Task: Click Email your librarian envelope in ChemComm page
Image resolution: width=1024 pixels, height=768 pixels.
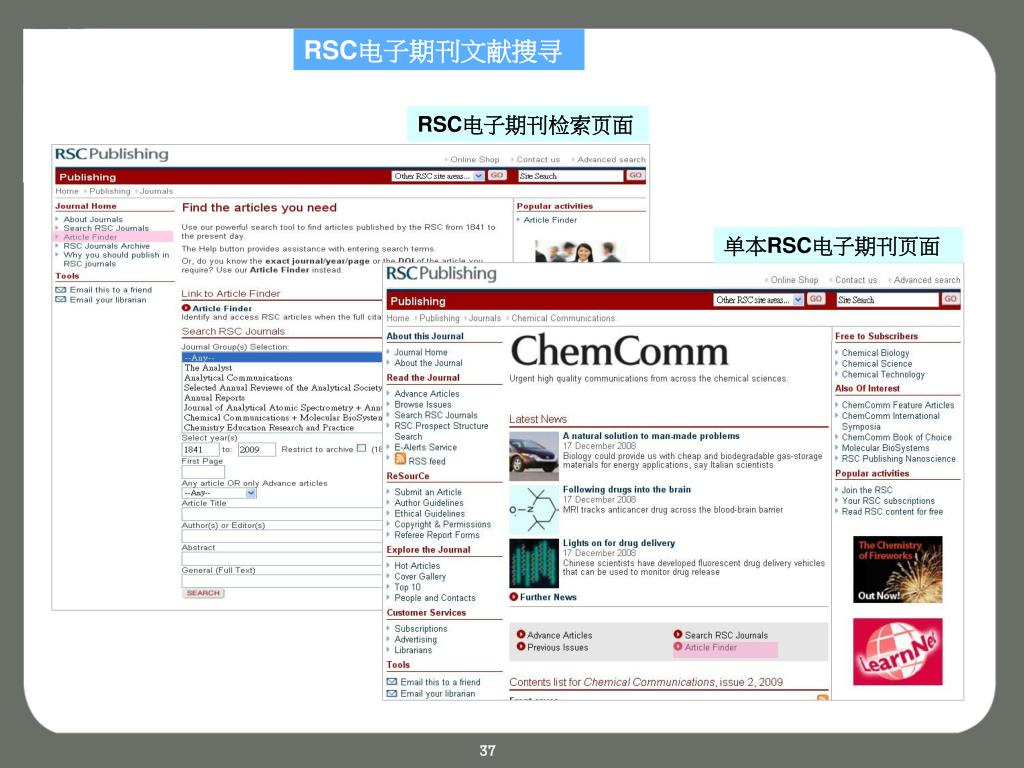Action: [392, 694]
